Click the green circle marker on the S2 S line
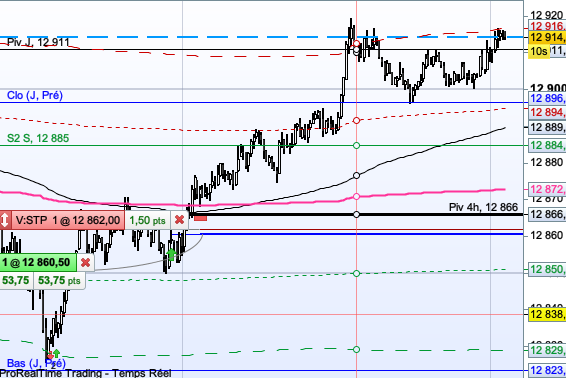The height and width of the screenshot is (378, 566). click(356, 145)
